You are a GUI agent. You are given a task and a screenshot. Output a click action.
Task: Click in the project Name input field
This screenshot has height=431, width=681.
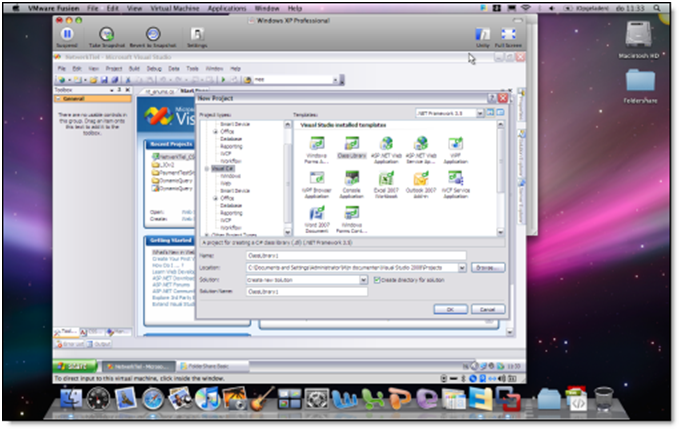(356, 256)
